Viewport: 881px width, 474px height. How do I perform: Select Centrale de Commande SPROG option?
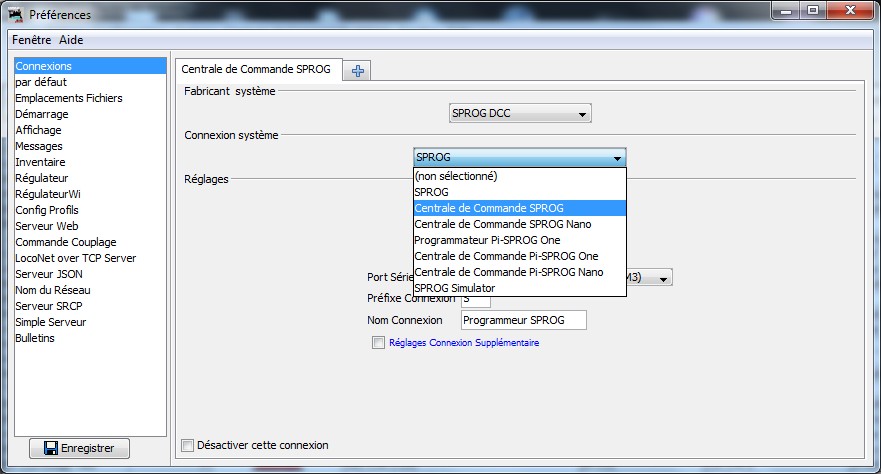tap(520, 208)
